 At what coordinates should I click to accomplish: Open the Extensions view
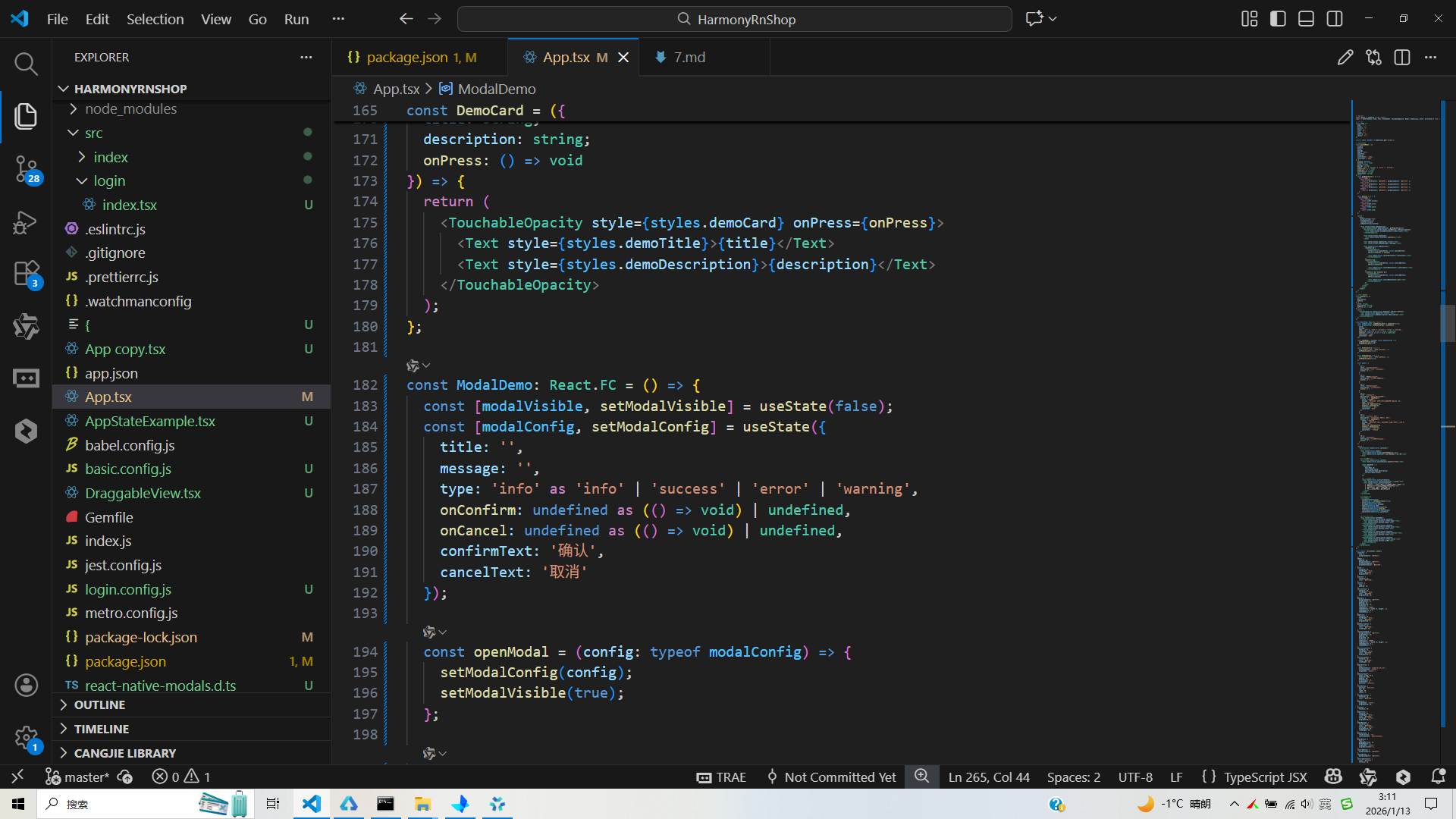click(26, 274)
